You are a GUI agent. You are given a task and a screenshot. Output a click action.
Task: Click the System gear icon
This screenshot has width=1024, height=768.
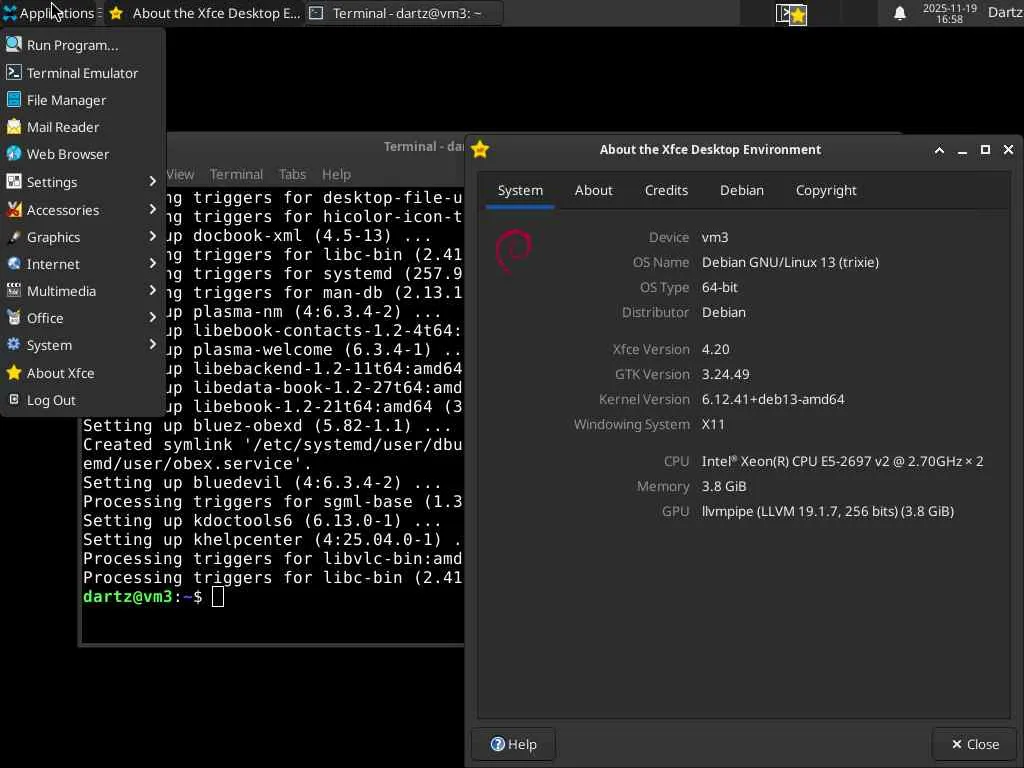[14, 345]
